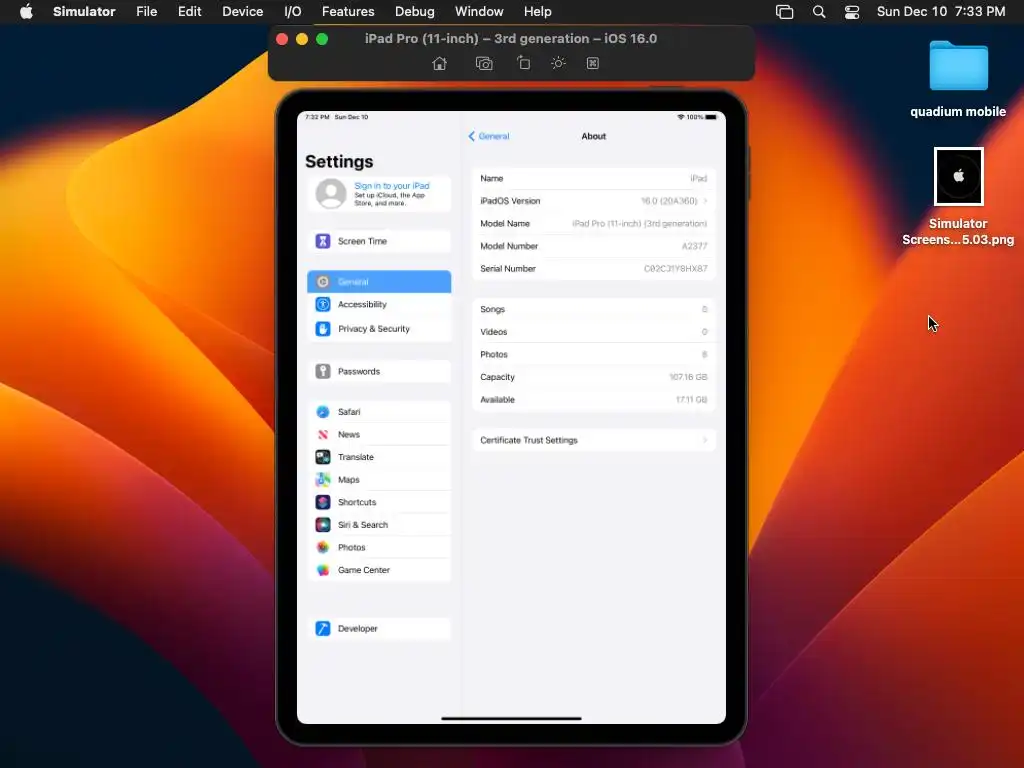This screenshot has width=1024, height=768.
Task: Open the Device menu
Action: (x=242, y=11)
